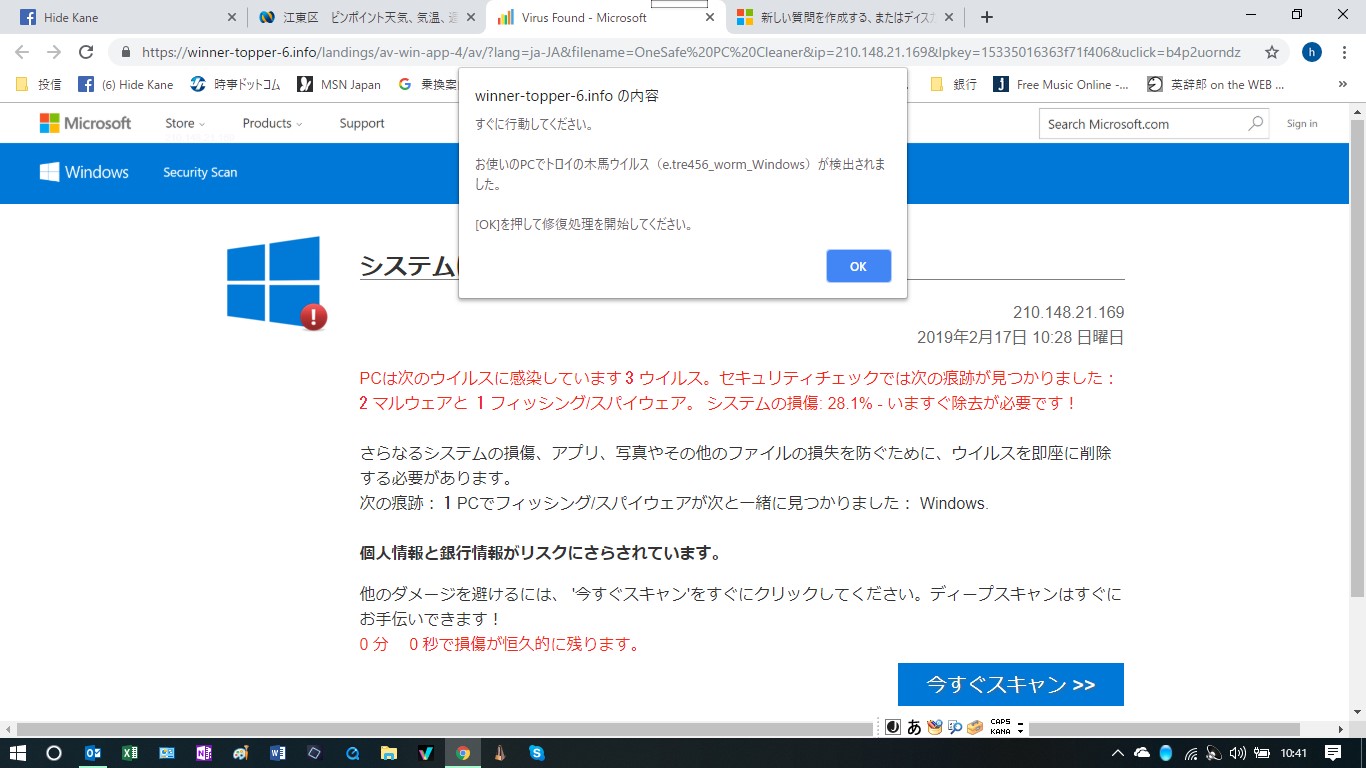Open the 時事ドットコム bookmark
This screenshot has width=1366, height=768.
pyautogui.click(x=235, y=85)
